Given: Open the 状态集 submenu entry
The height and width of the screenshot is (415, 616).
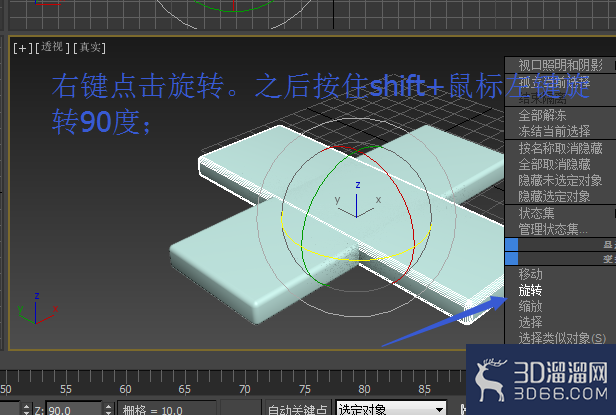Looking at the screenshot, I should click(x=536, y=213).
